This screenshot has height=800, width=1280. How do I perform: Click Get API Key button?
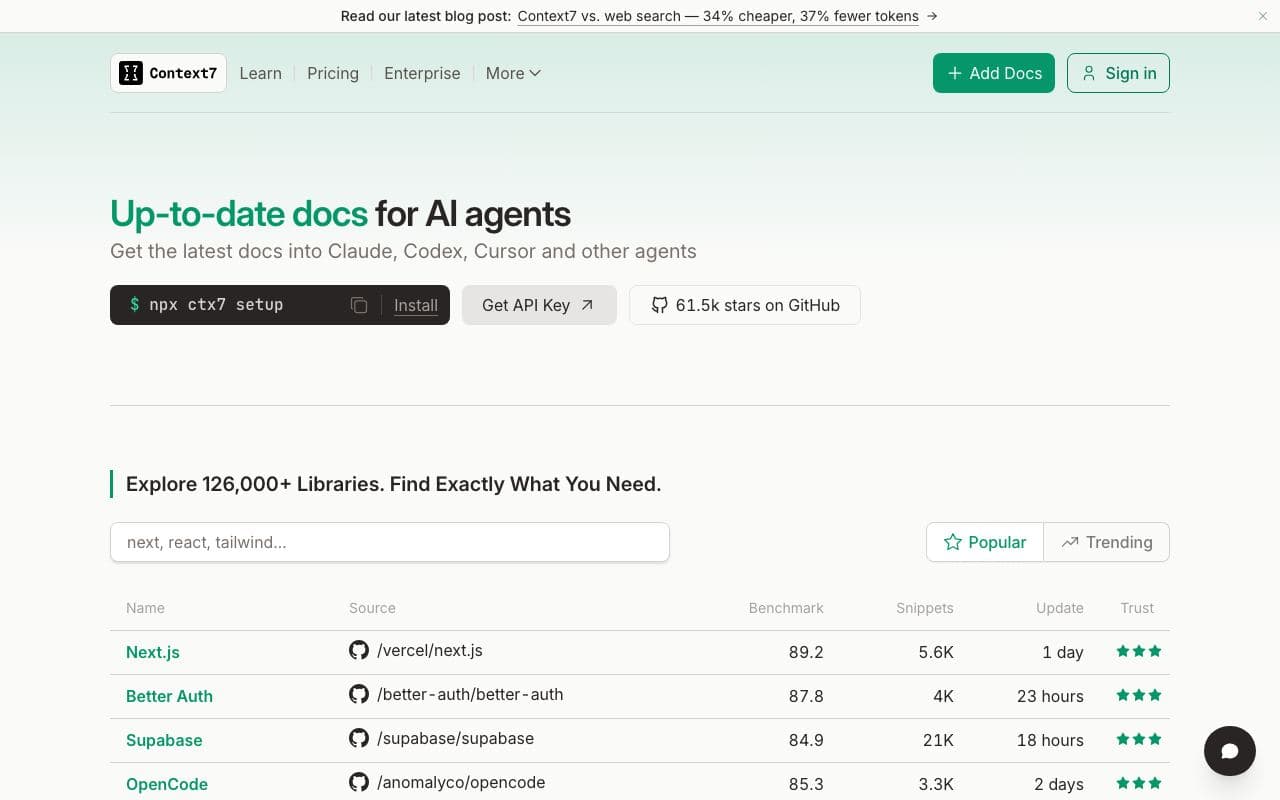(x=539, y=305)
